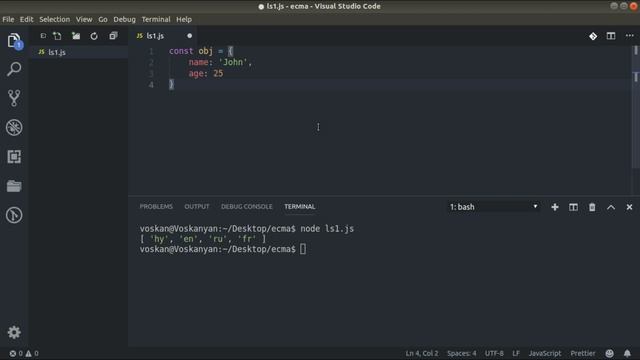Select the TERMINAL panel tab
The width and height of the screenshot is (640, 360).
pos(300,207)
